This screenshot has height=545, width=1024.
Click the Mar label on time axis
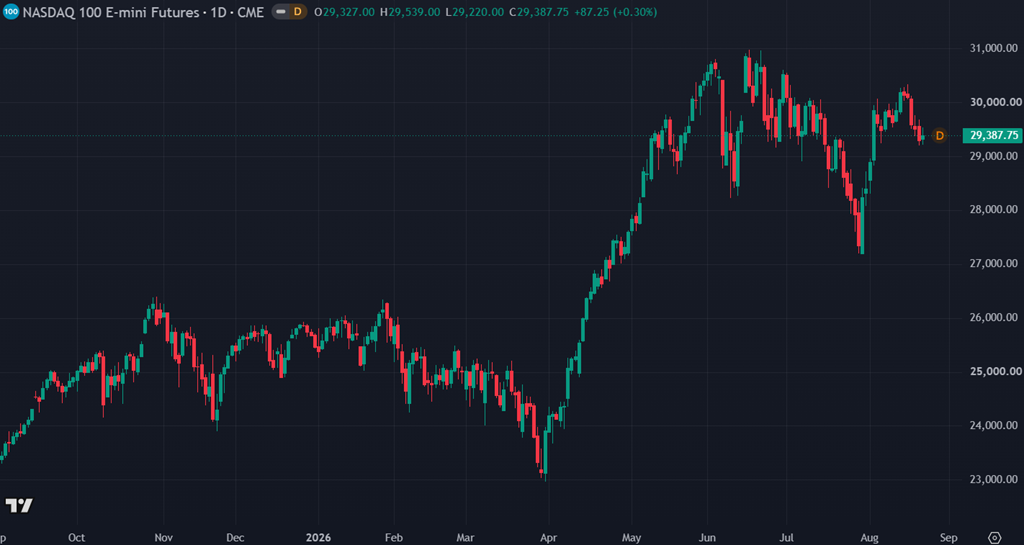coord(465,538)
